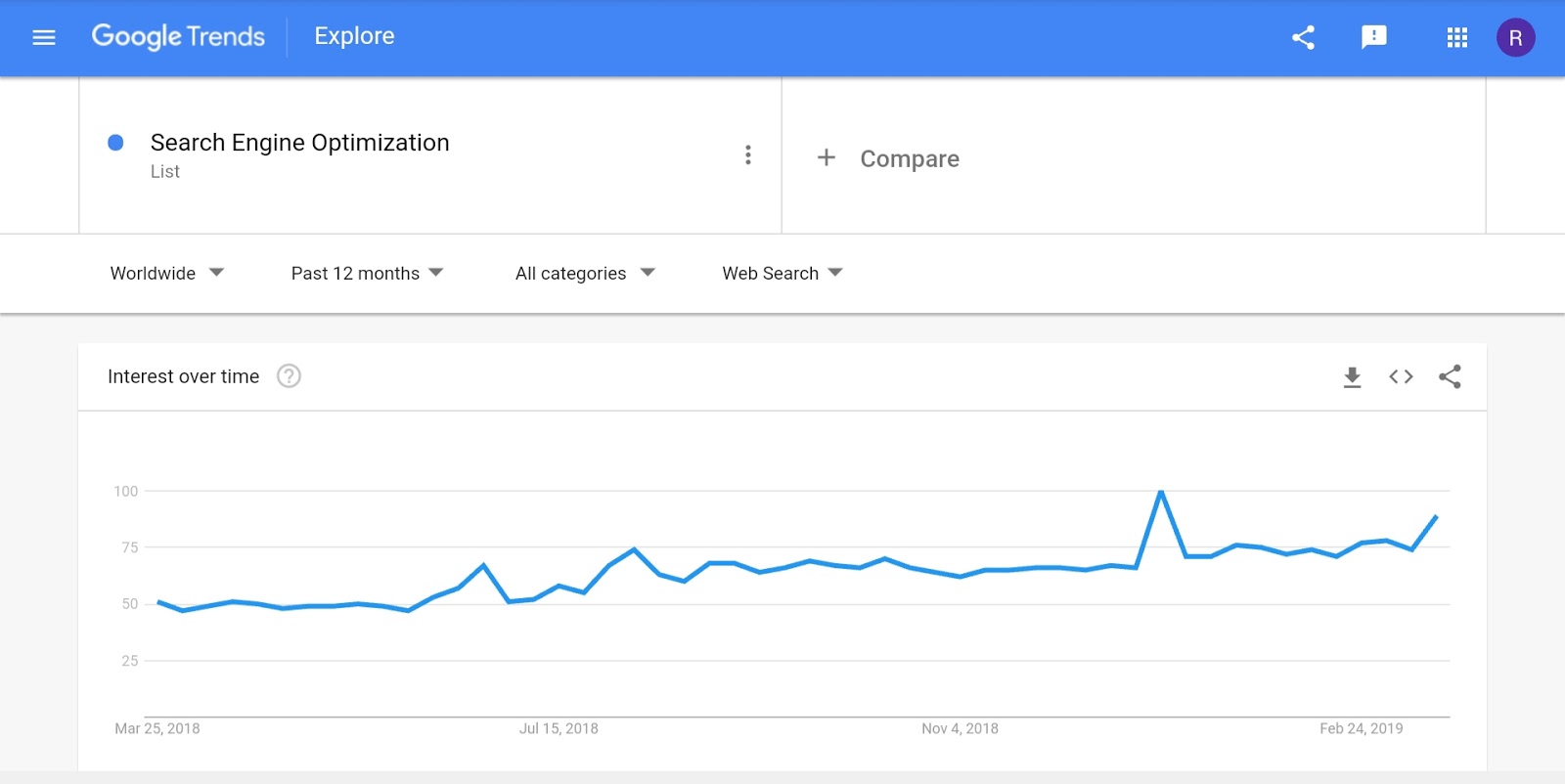Open the hamburger main menu
This screenshot has width=1565, height=784.
click(x=44, y=37)
